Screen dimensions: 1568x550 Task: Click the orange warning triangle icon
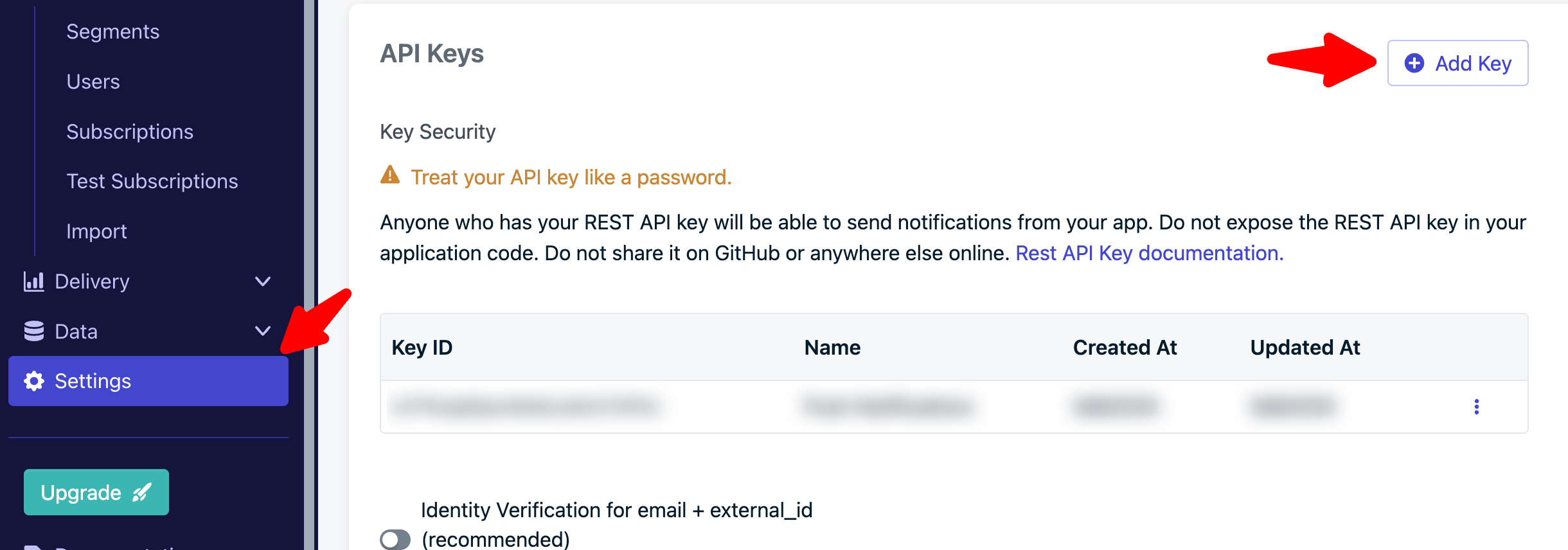(390, 175)
